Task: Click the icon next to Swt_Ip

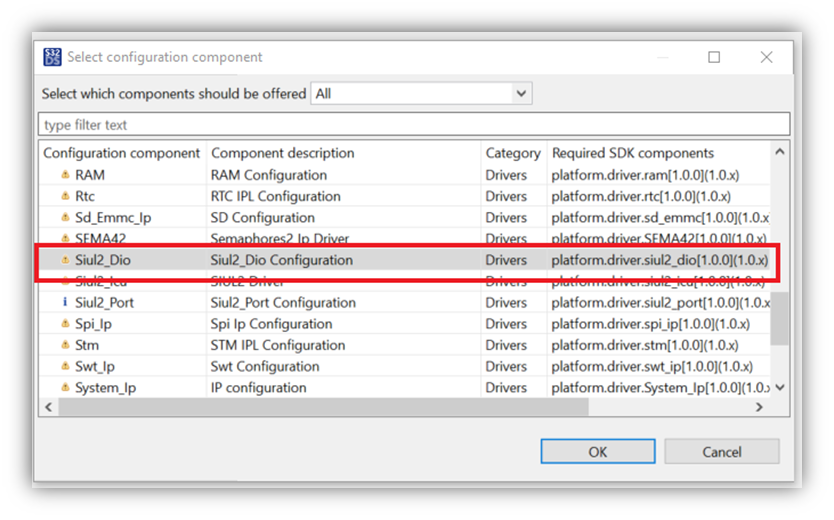Action: pyautogui.click(x=65, y=367)
